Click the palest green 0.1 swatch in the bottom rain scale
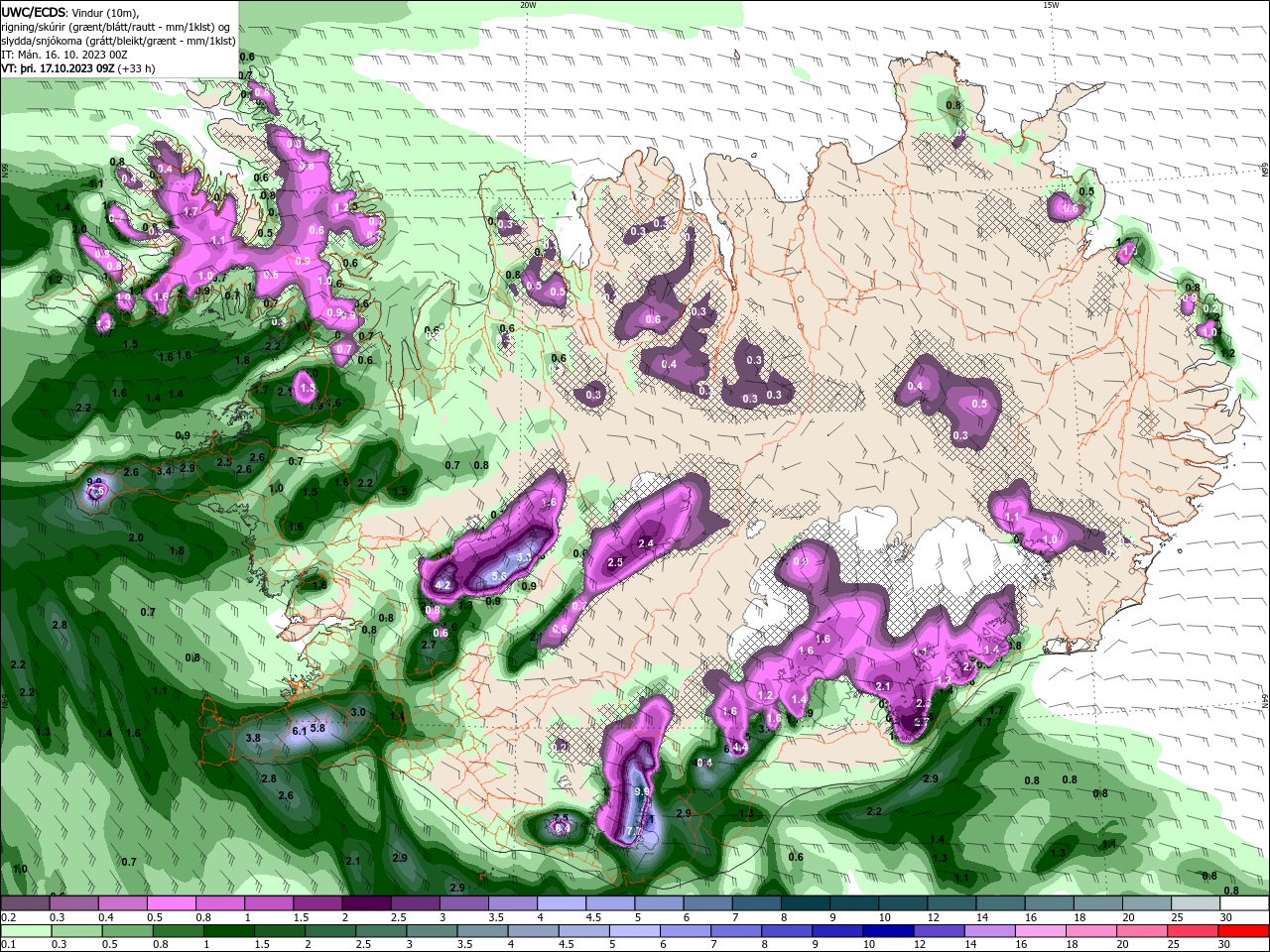This screenshot has width=1270, height=952. coord(25,931)
